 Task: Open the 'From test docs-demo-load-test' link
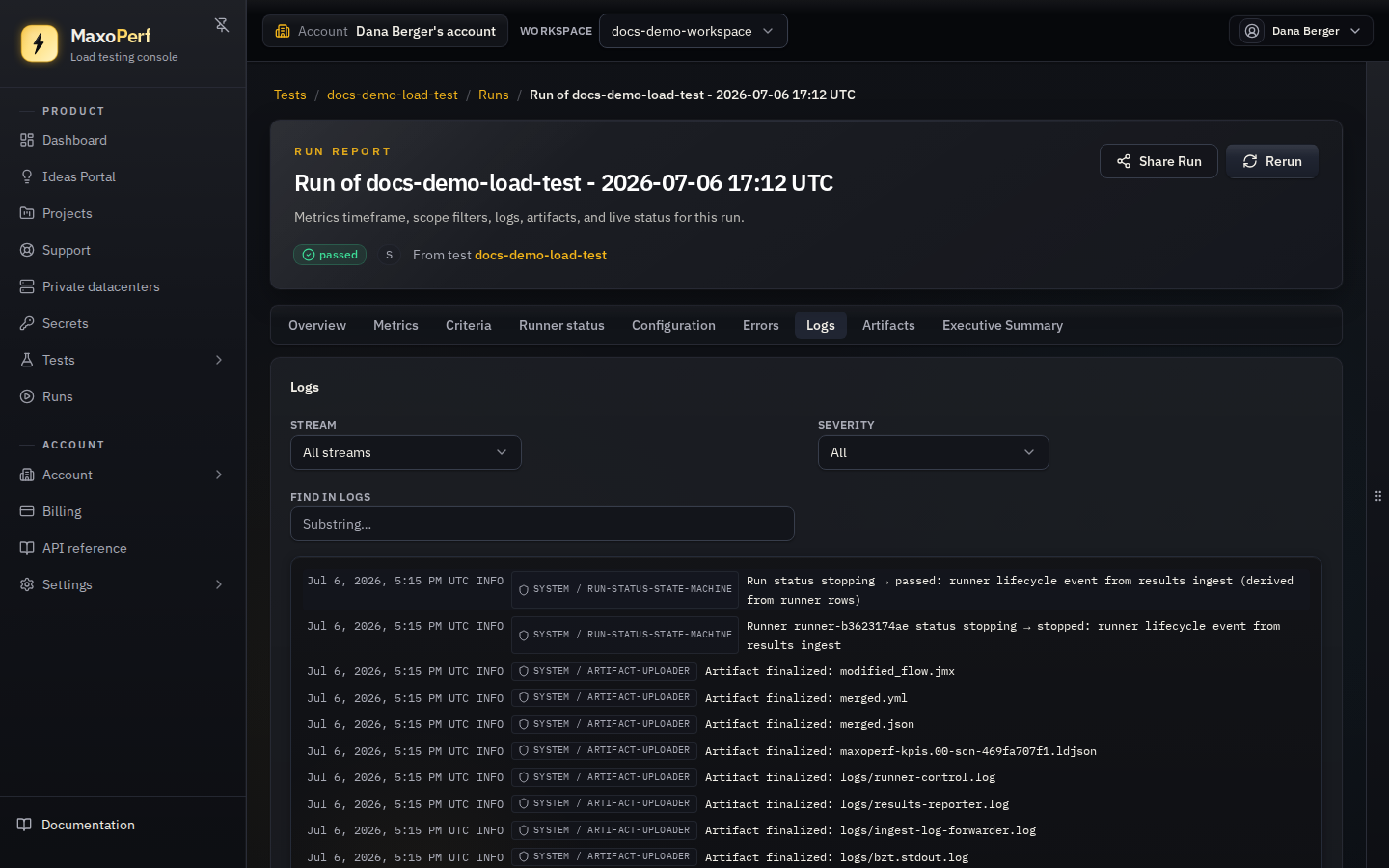(x=540, y=255)
